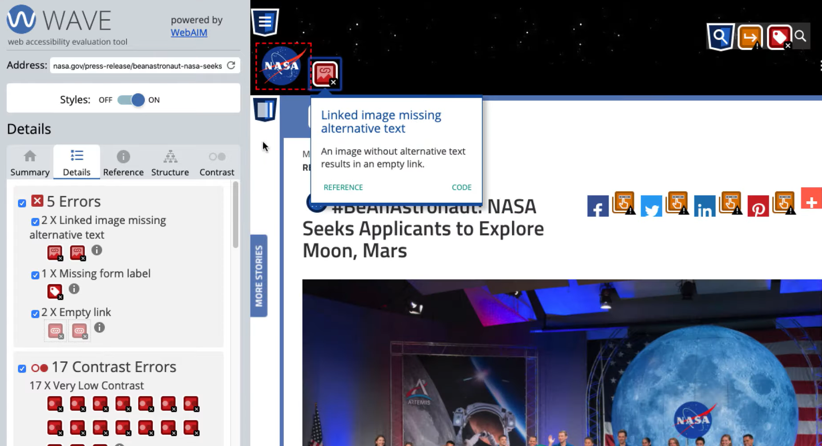Uncheck the Missing form label checkbox
822x446 pixels.
[35, 275]
